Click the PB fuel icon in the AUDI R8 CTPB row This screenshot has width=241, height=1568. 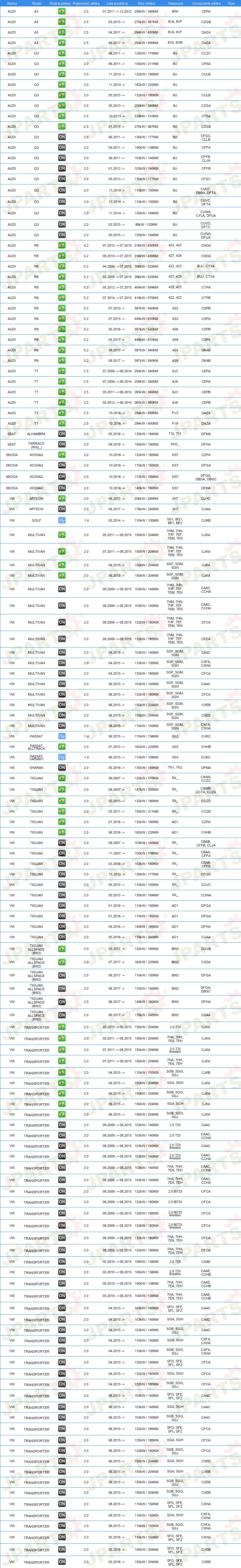coord(62,298)
